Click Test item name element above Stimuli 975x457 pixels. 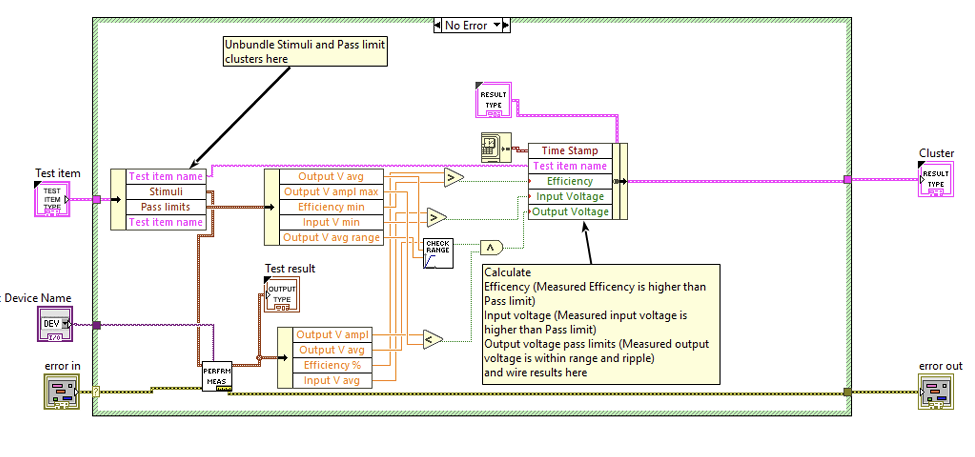(x=165, y=177)
